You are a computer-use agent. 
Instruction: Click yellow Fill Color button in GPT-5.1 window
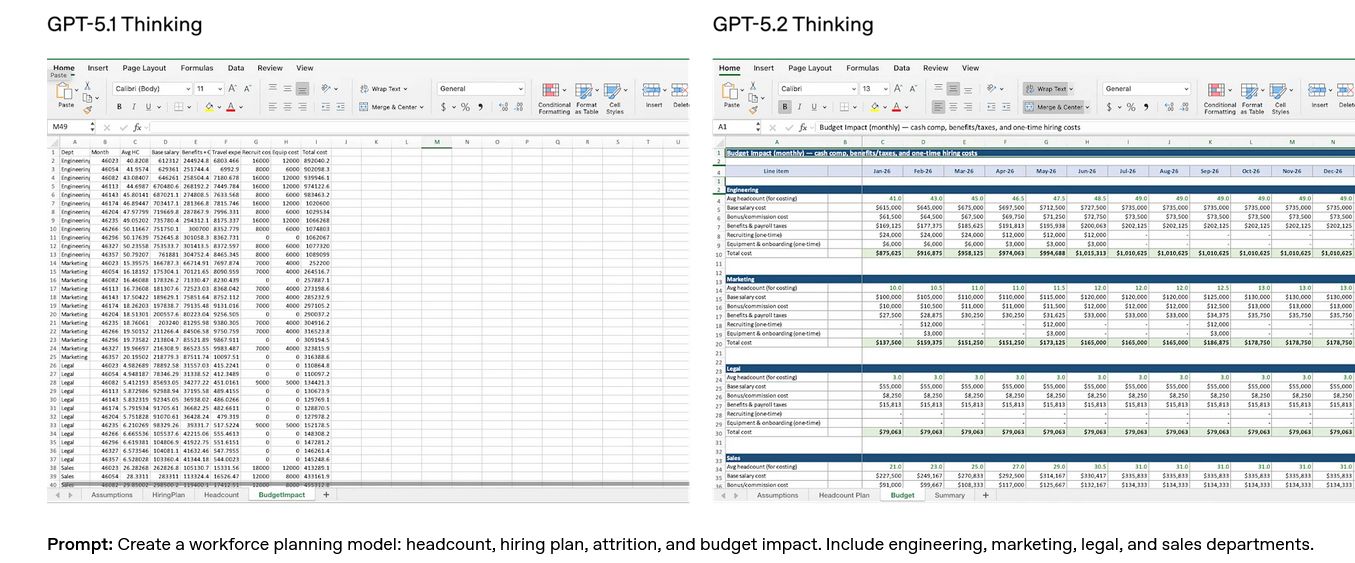[x=212, y=107]
